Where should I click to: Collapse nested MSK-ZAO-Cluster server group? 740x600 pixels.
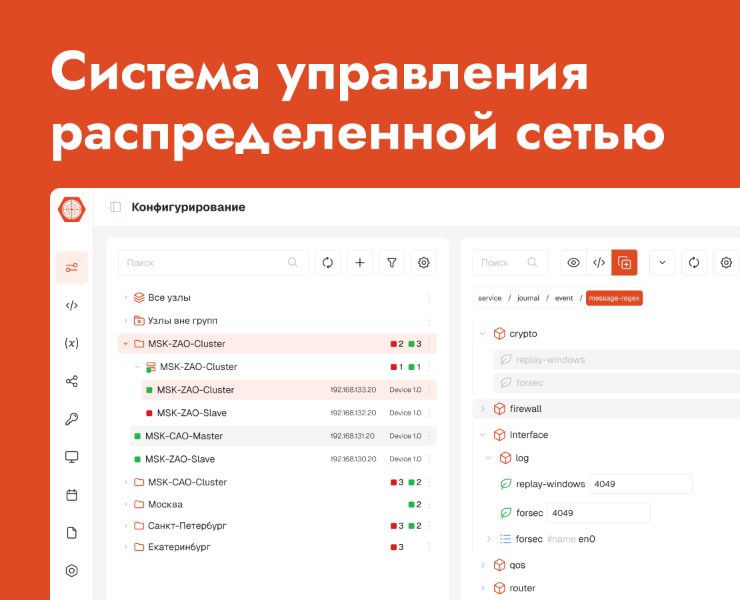pos(137,367)
